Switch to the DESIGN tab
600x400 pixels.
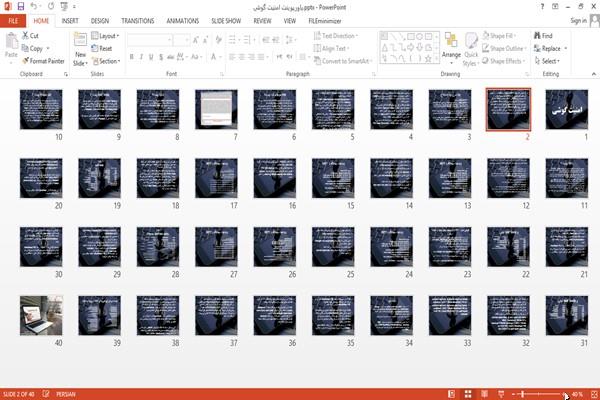coord(100,21)
